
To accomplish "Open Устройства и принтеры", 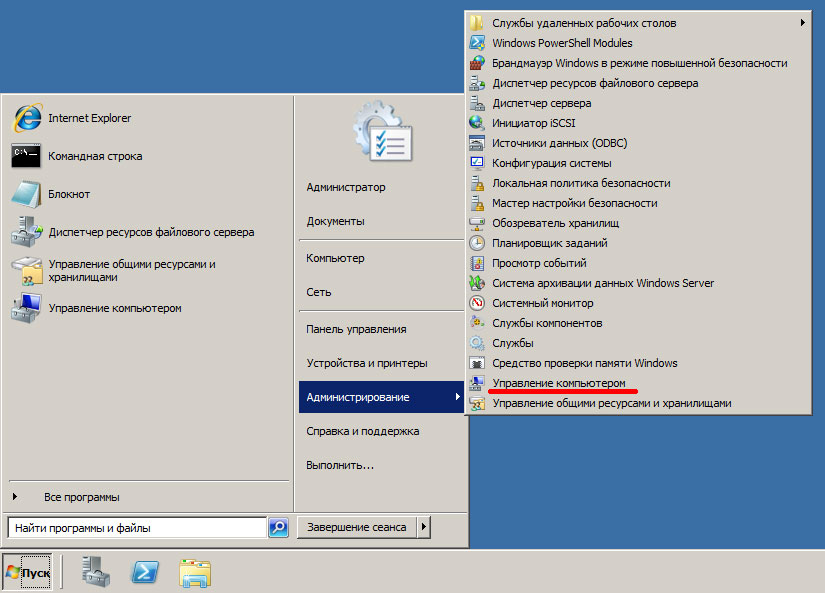I will (367, 363).
